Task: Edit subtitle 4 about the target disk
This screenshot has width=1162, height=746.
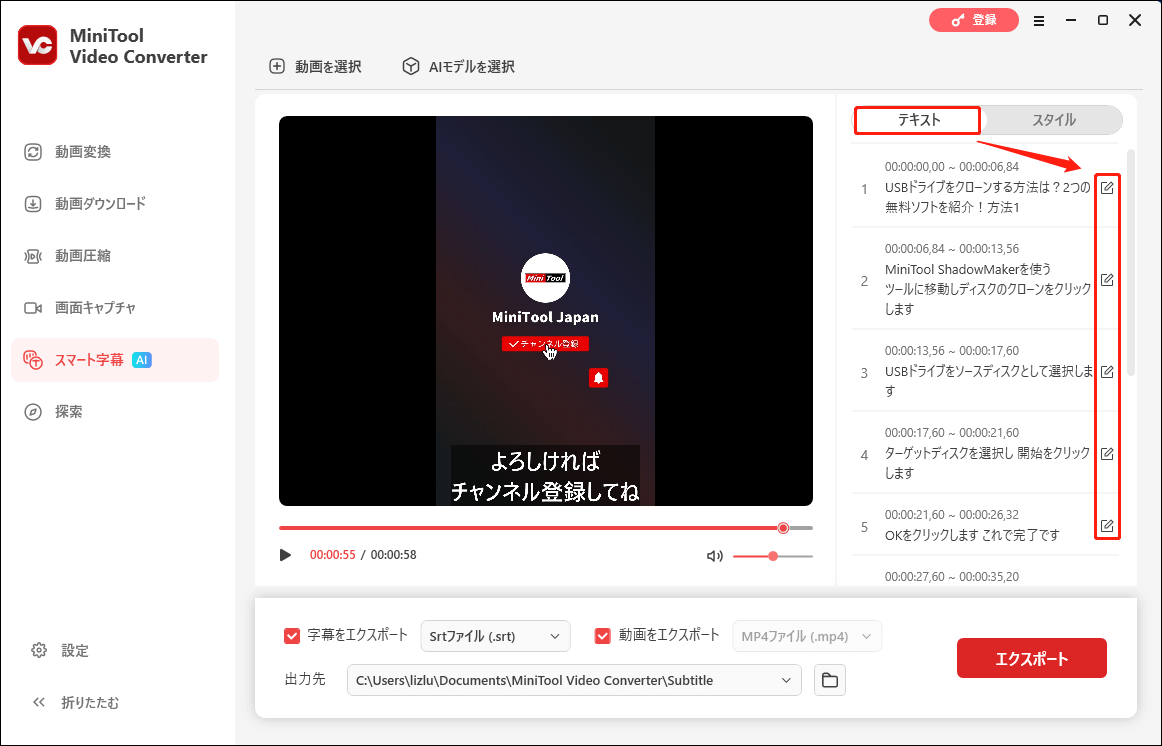Action: pyautogui.click(x=1106, y=453)
